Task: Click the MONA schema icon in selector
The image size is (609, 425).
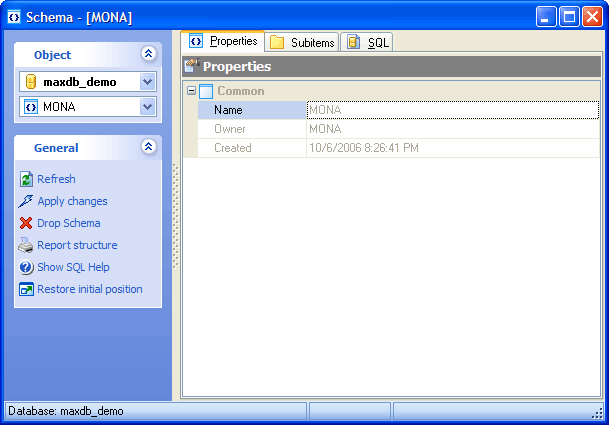Action: [x=31, y=107]
